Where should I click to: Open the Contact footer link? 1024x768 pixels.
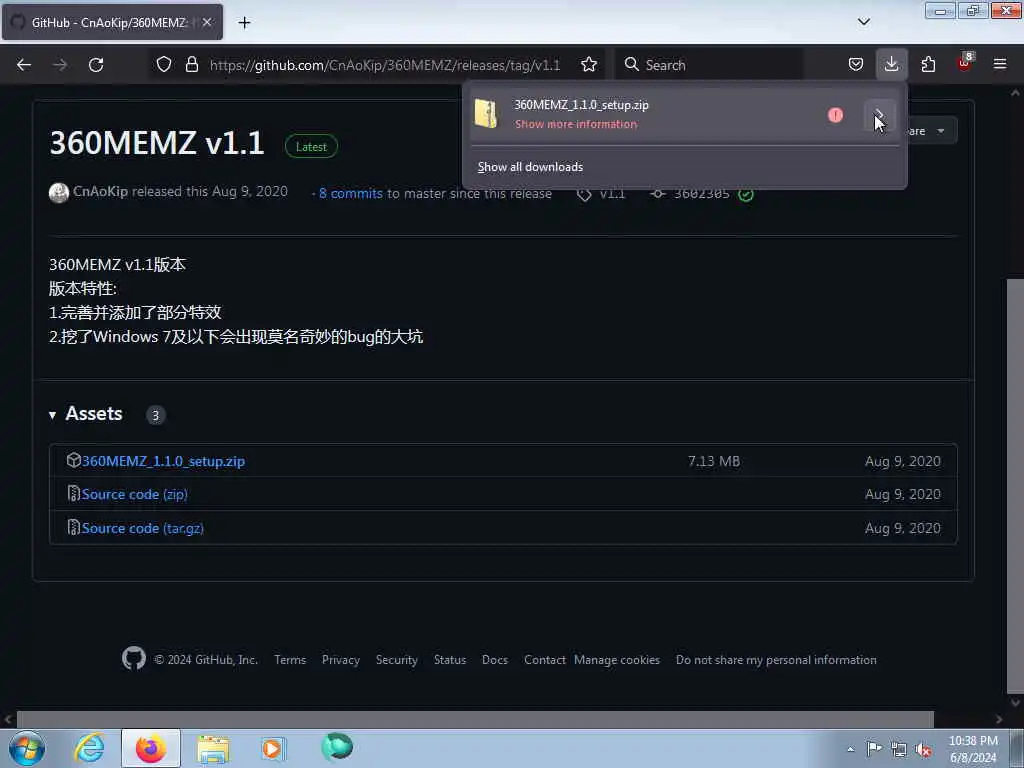click(x=545, y=660)
